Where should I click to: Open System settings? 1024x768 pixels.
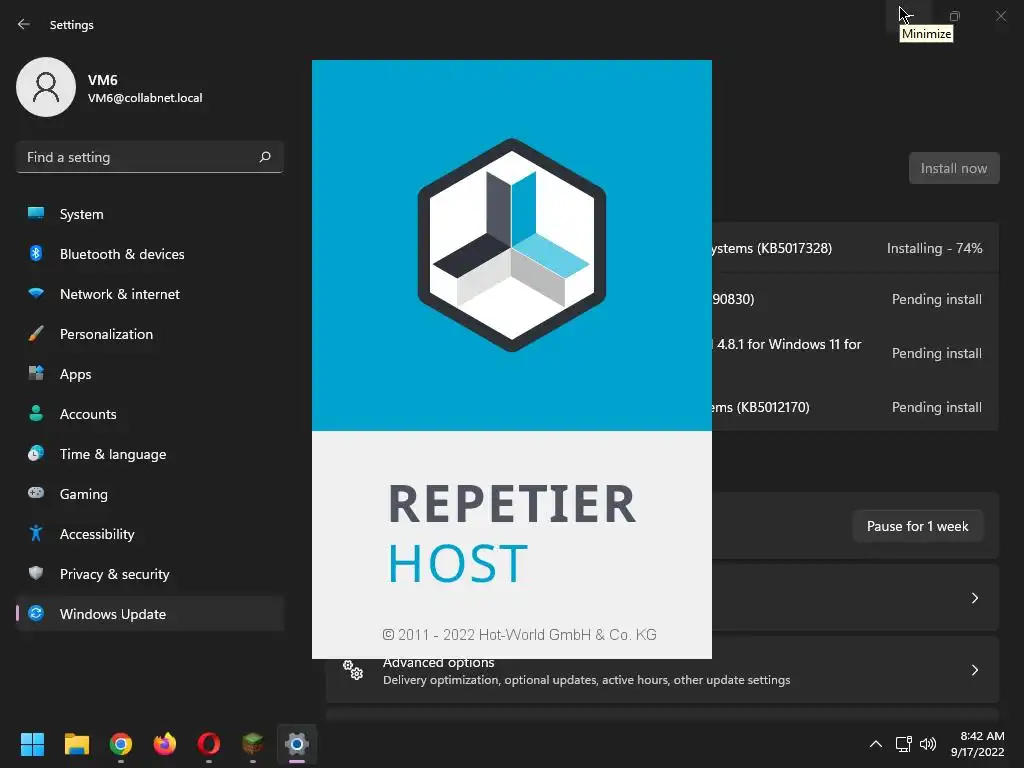[x=150, y=214]
